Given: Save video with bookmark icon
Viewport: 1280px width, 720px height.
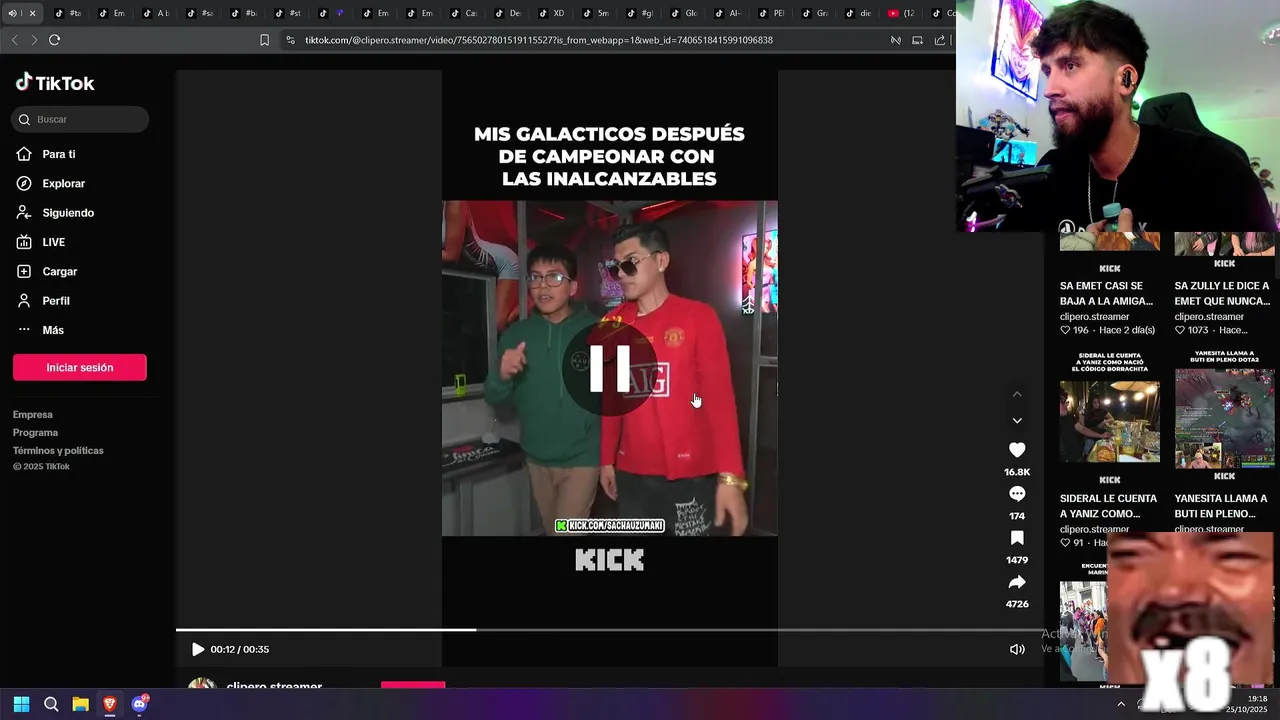Looking at the screenshot, I should point(1017,538).
